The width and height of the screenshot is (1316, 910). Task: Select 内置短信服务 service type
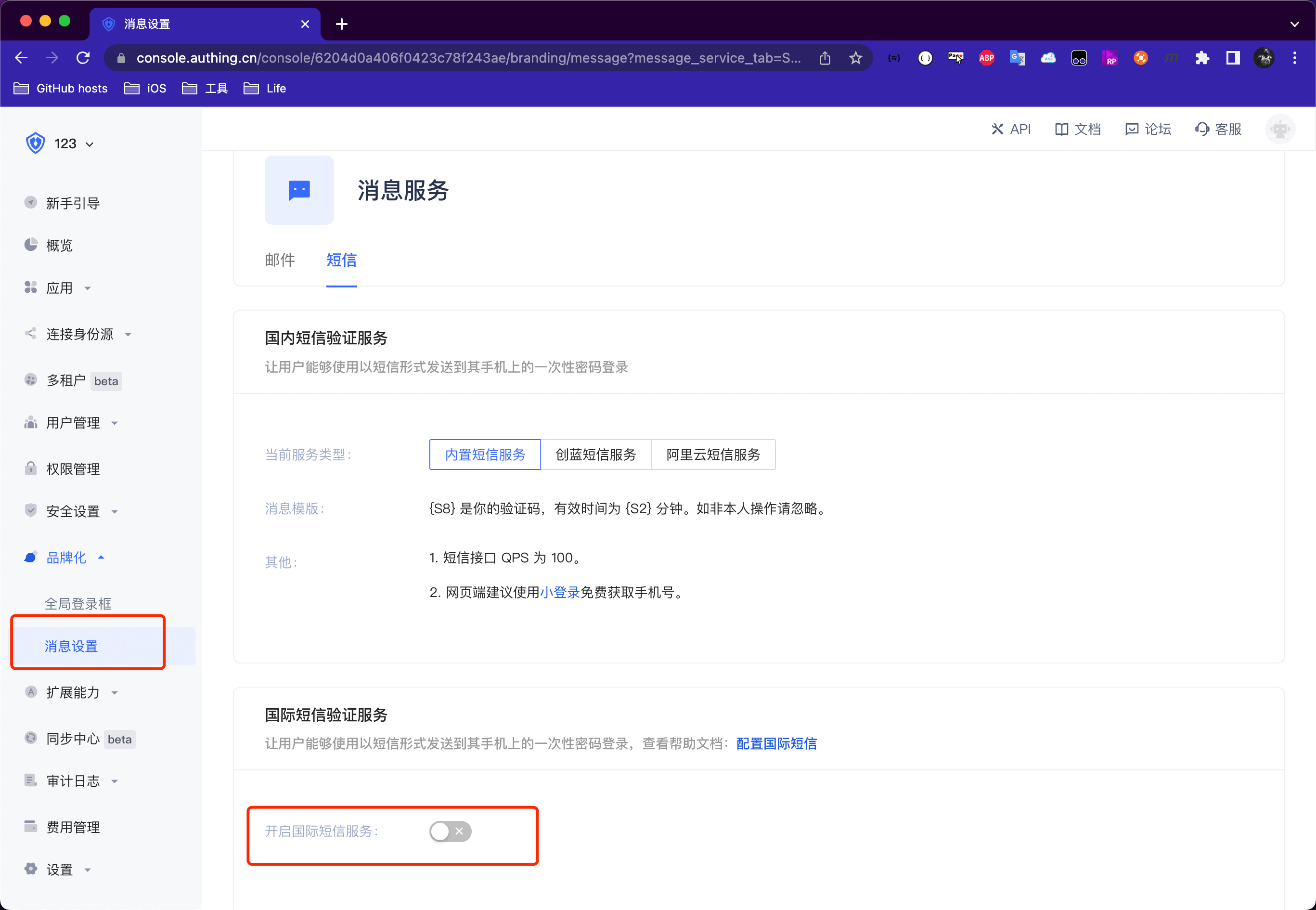(484, 455)
